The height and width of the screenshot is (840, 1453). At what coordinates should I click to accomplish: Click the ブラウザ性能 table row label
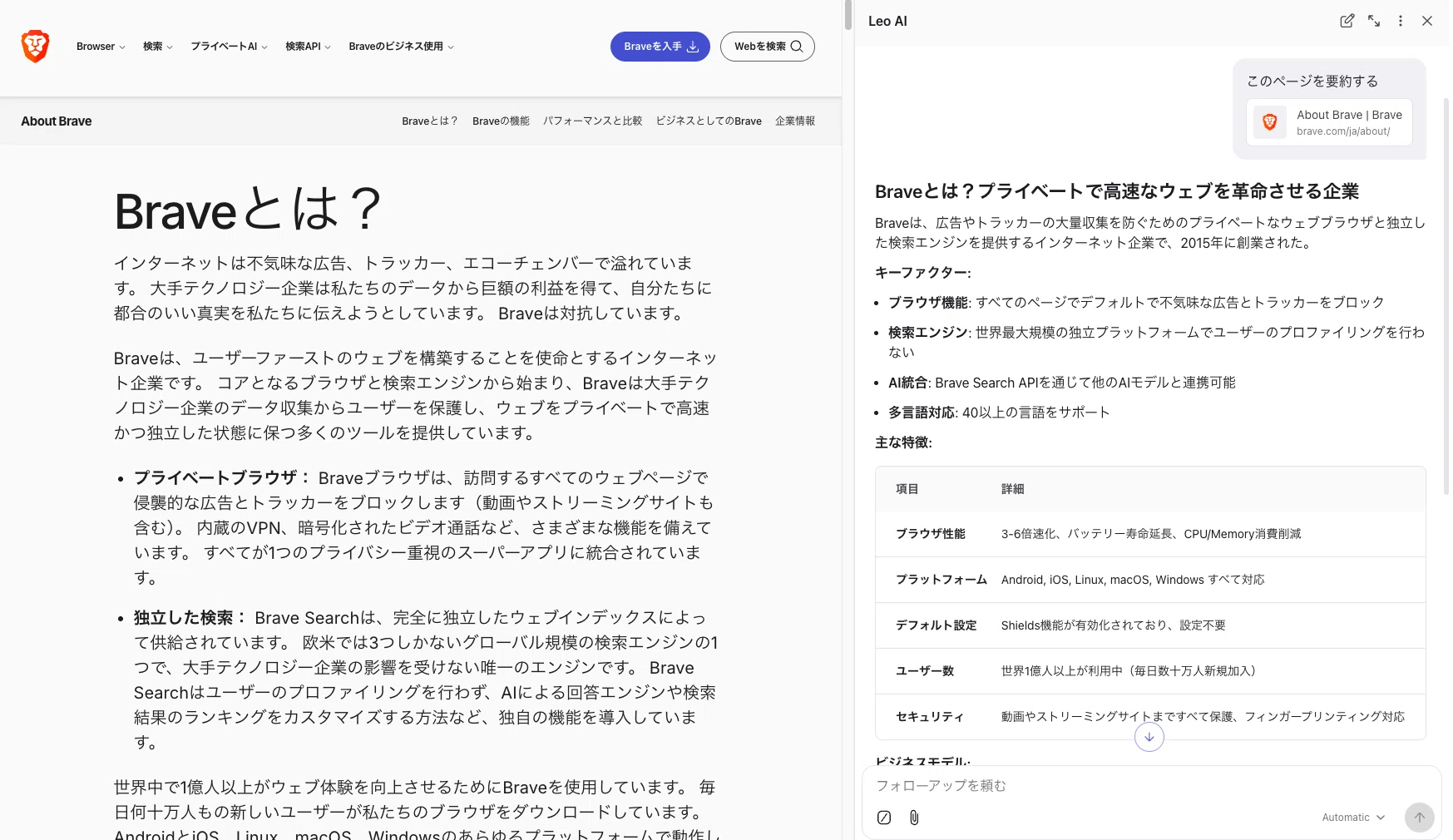(x=931, y=534)
